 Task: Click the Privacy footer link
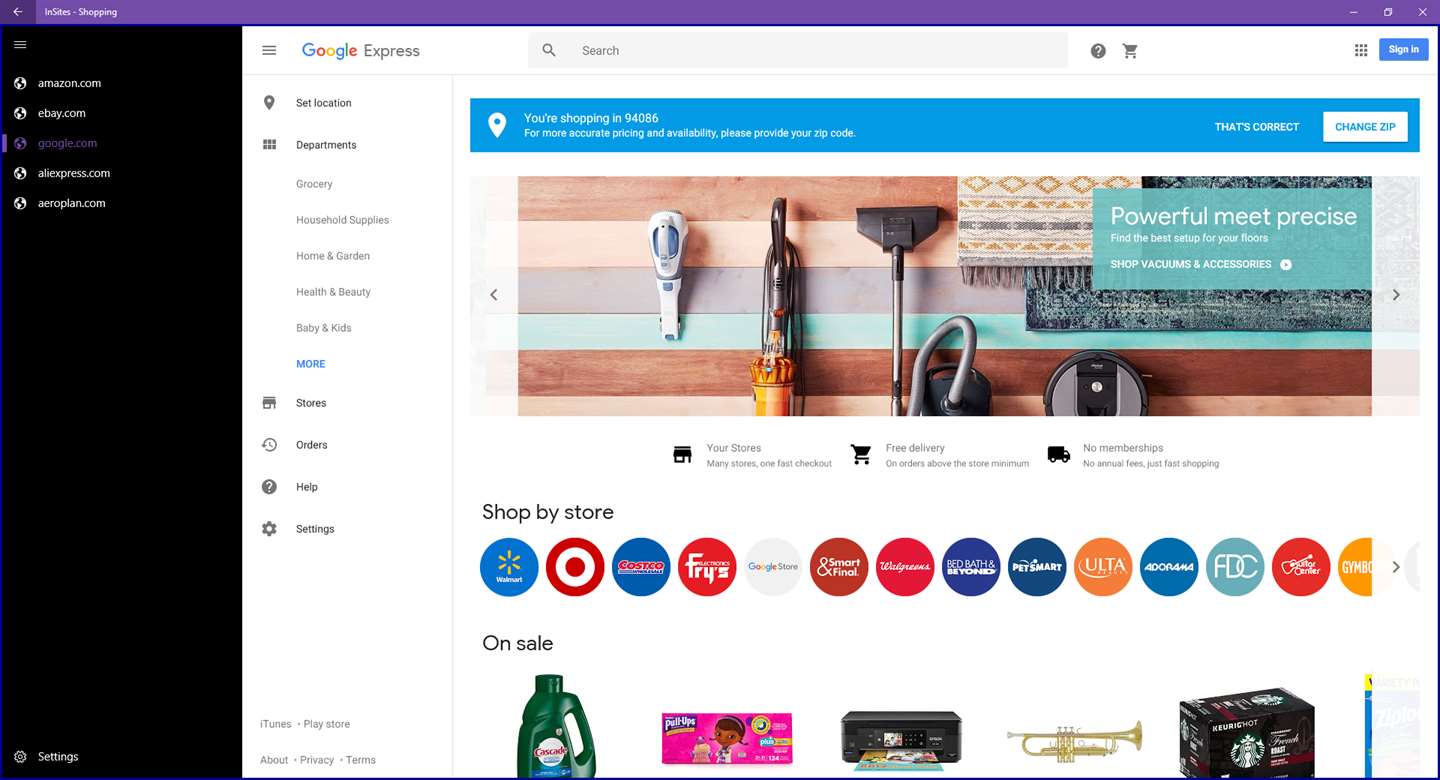point(317,760)
